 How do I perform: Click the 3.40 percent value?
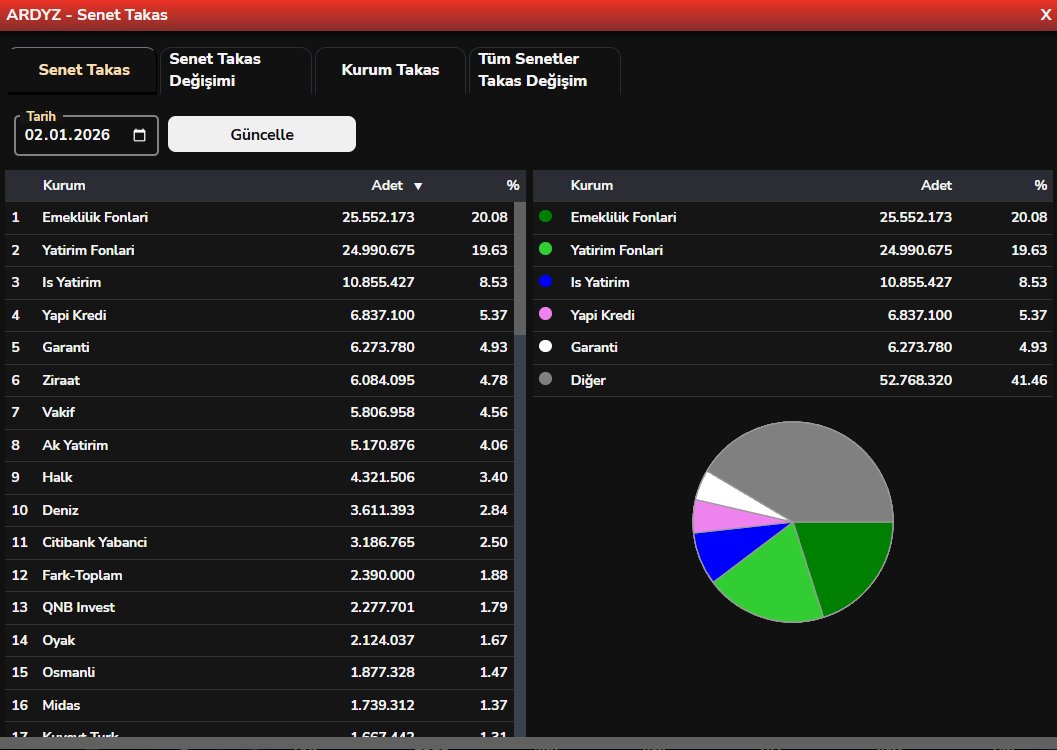coord(493,478)
